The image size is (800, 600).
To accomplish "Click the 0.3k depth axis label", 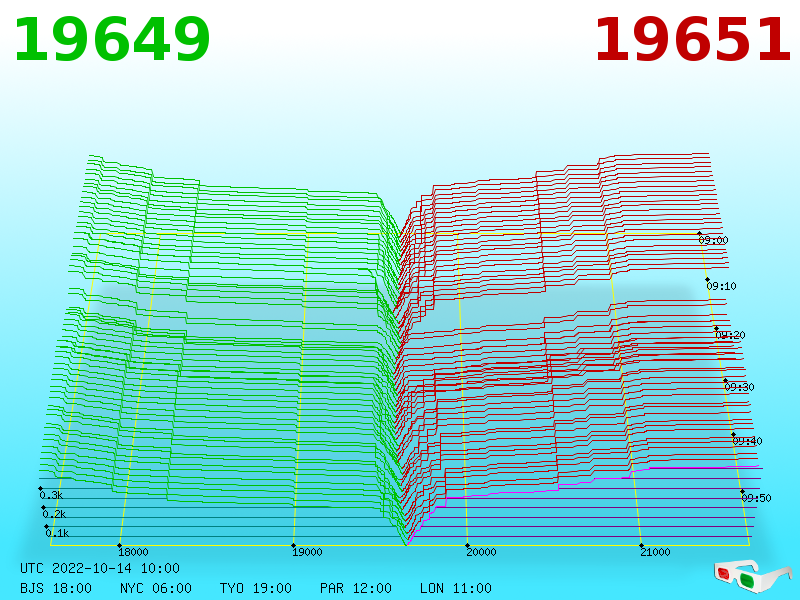I will click(x=51, y=495).
